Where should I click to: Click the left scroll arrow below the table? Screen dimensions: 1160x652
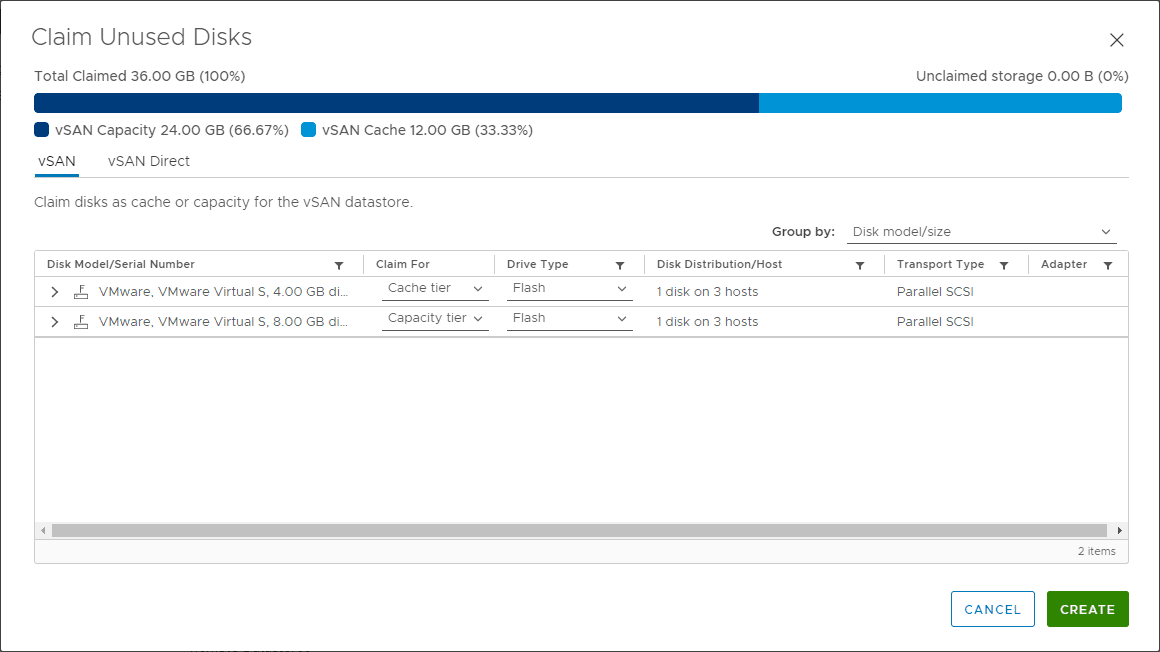point(42,530)
